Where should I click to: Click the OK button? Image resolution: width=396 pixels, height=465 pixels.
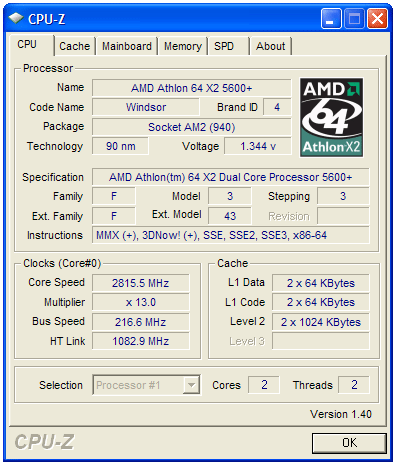349,443
